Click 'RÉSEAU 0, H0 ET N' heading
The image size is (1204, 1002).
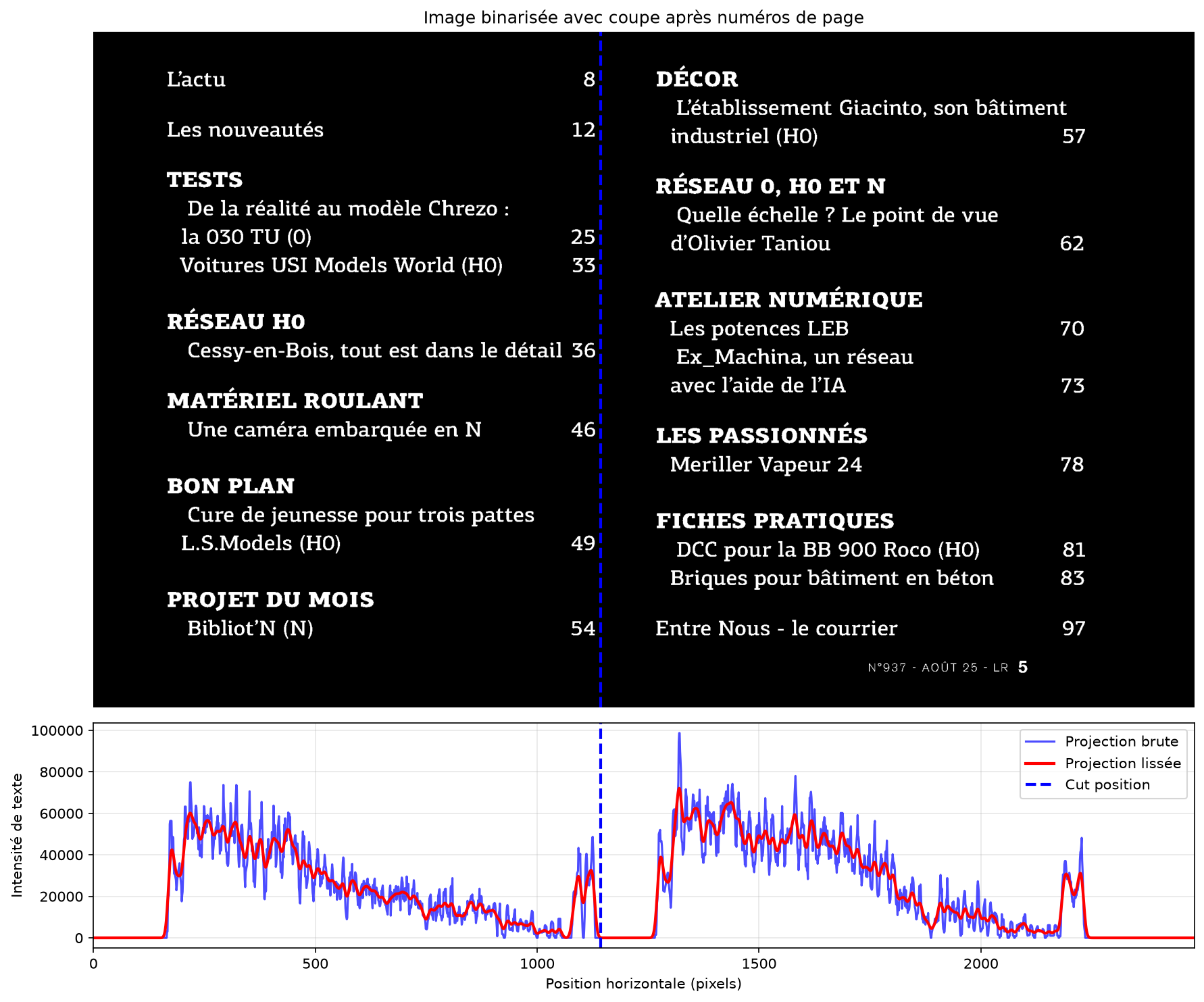pyautogui.click(x=770, y=186)
